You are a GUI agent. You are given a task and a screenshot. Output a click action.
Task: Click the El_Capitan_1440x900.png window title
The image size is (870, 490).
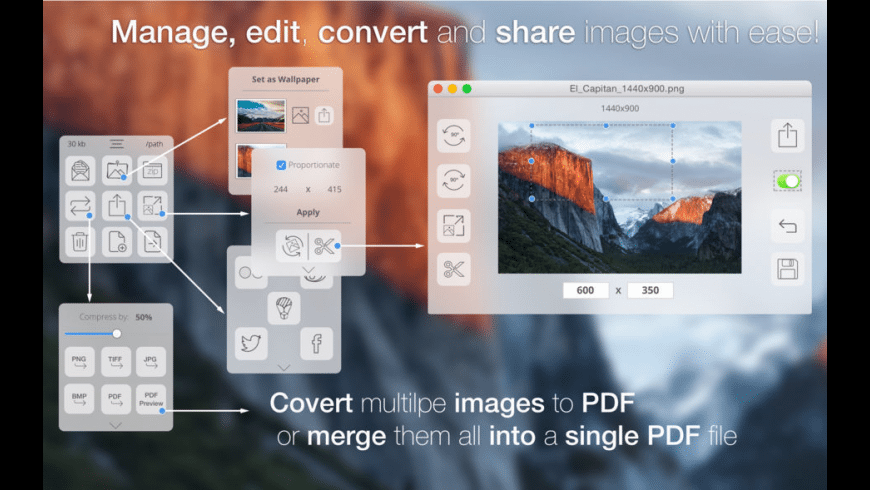[626, 88]
